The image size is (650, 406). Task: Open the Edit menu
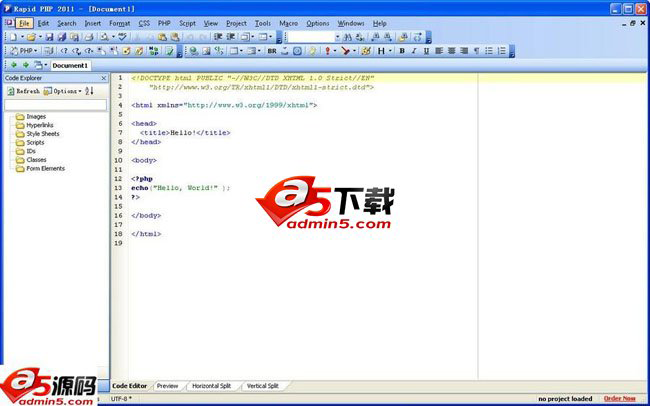[43, 24]
